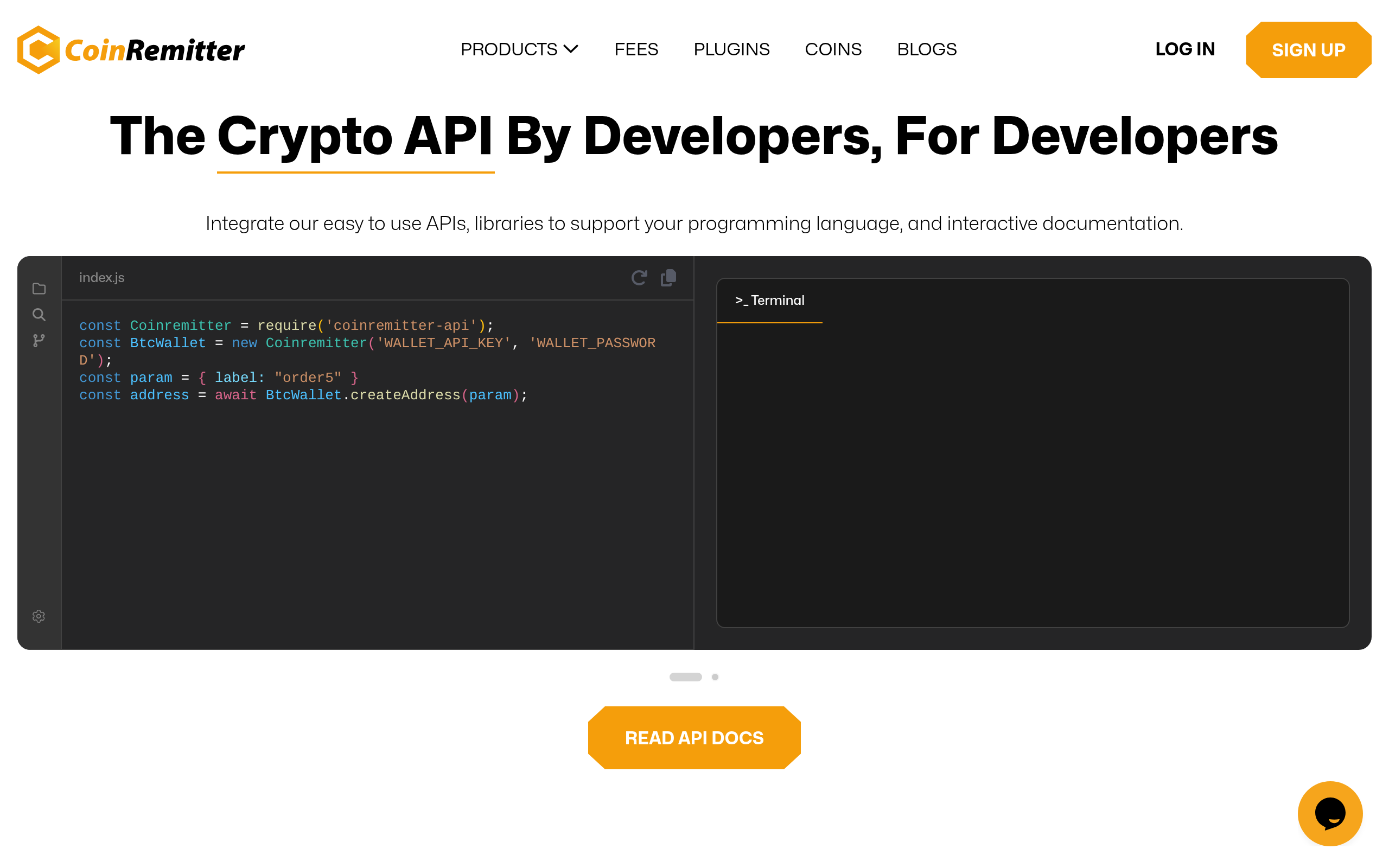The width and height of the screenshot is (1389, 868).
Task: Click the refresh code icon
Action: (x=639, y=278)
